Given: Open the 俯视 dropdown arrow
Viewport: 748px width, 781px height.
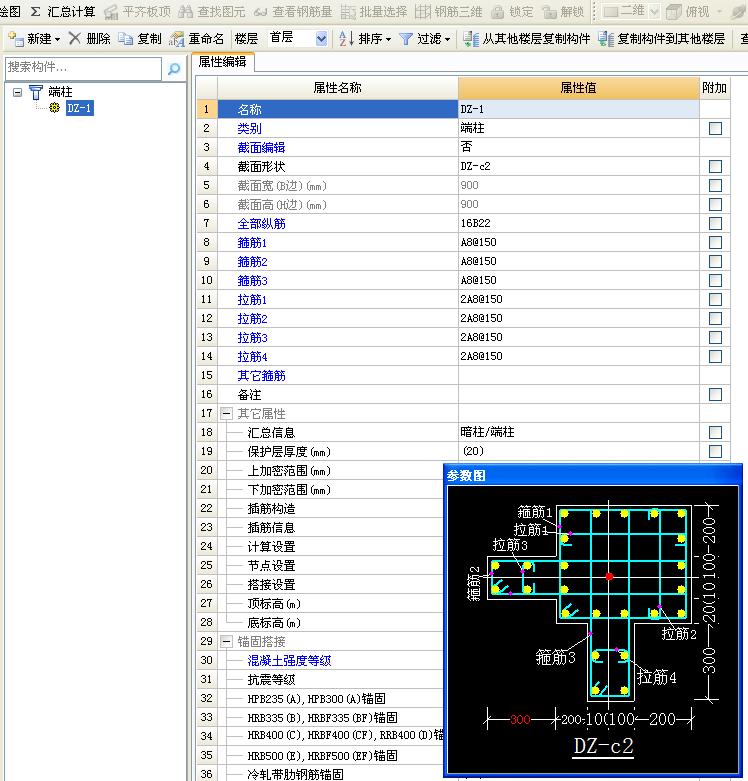Looking at the screenshot, I should coord(720,12).
